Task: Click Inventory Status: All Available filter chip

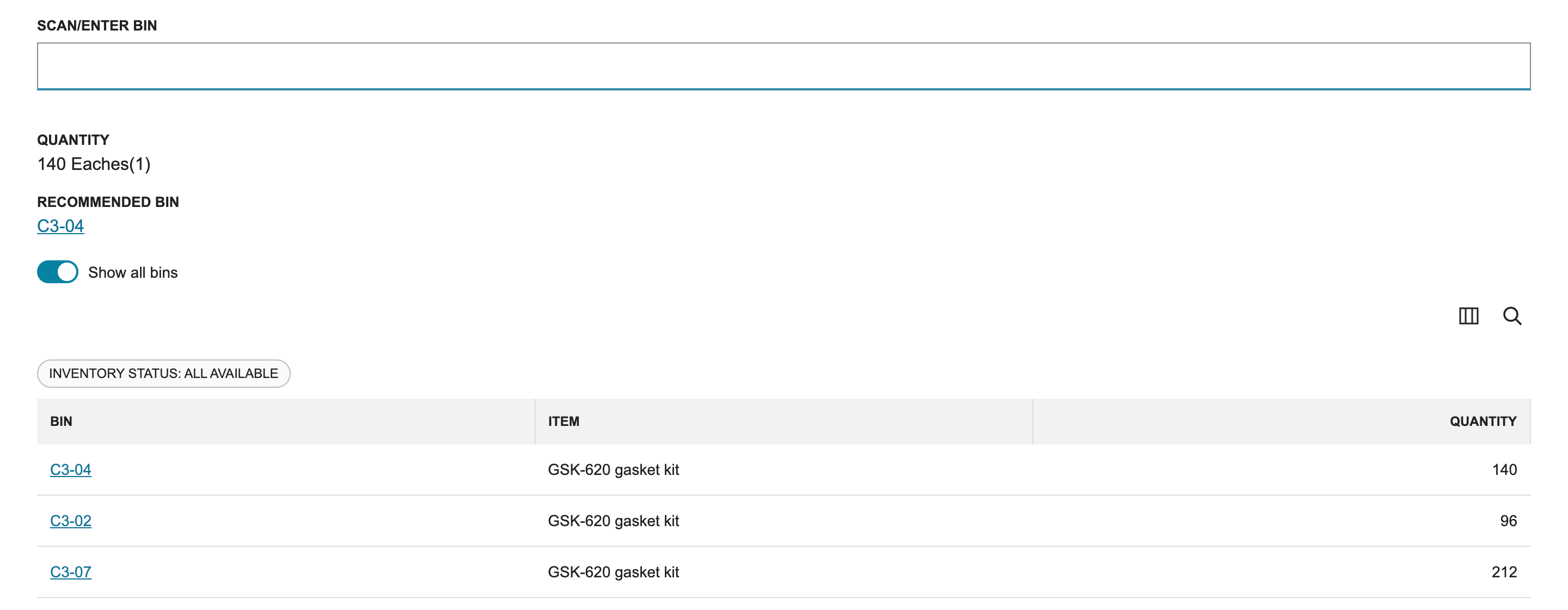Action: coord(164,373)
